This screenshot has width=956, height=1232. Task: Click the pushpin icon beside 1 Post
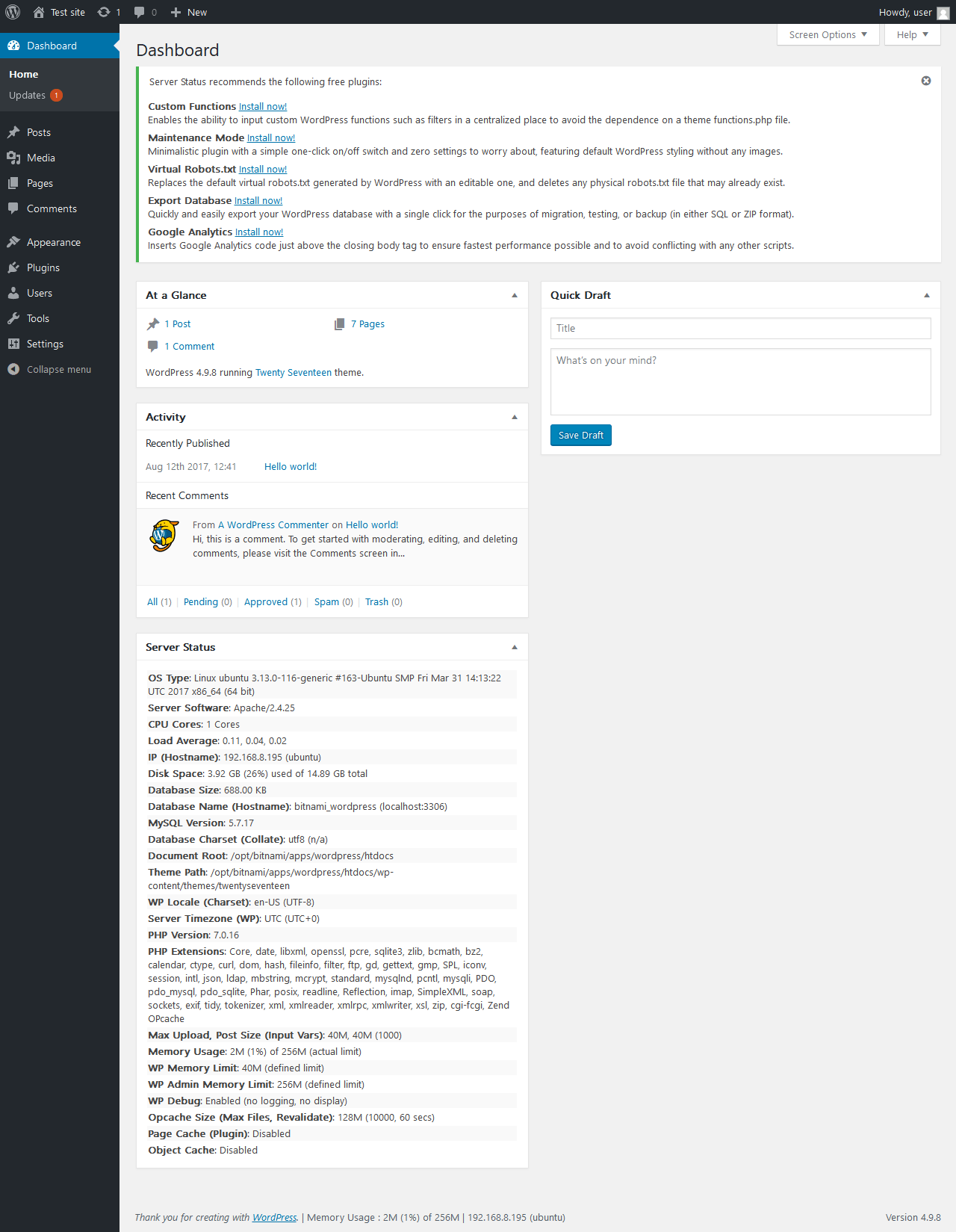pos(153,324)
